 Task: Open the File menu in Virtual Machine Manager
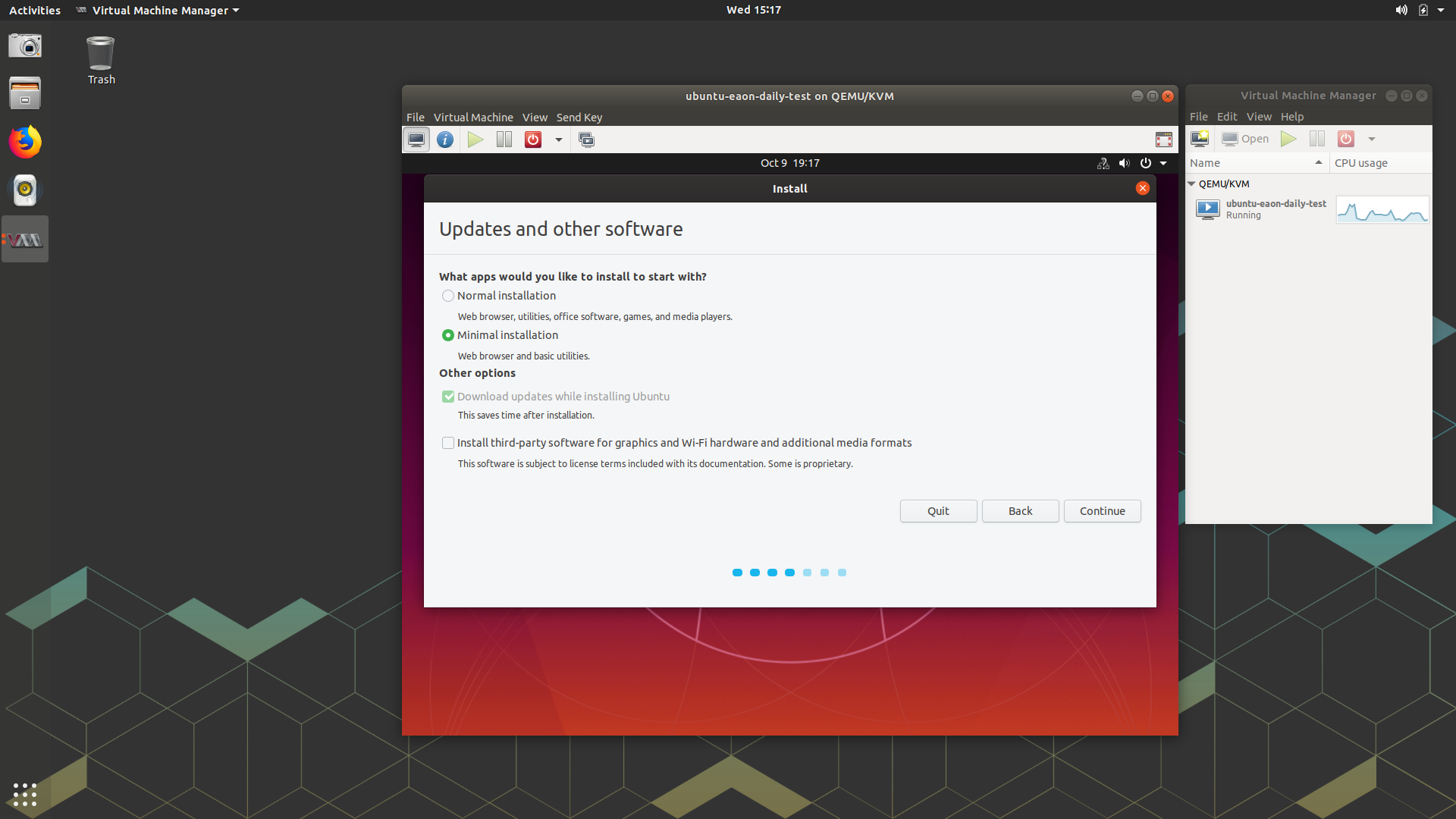pyautogui.click(x=1199, y=117)
